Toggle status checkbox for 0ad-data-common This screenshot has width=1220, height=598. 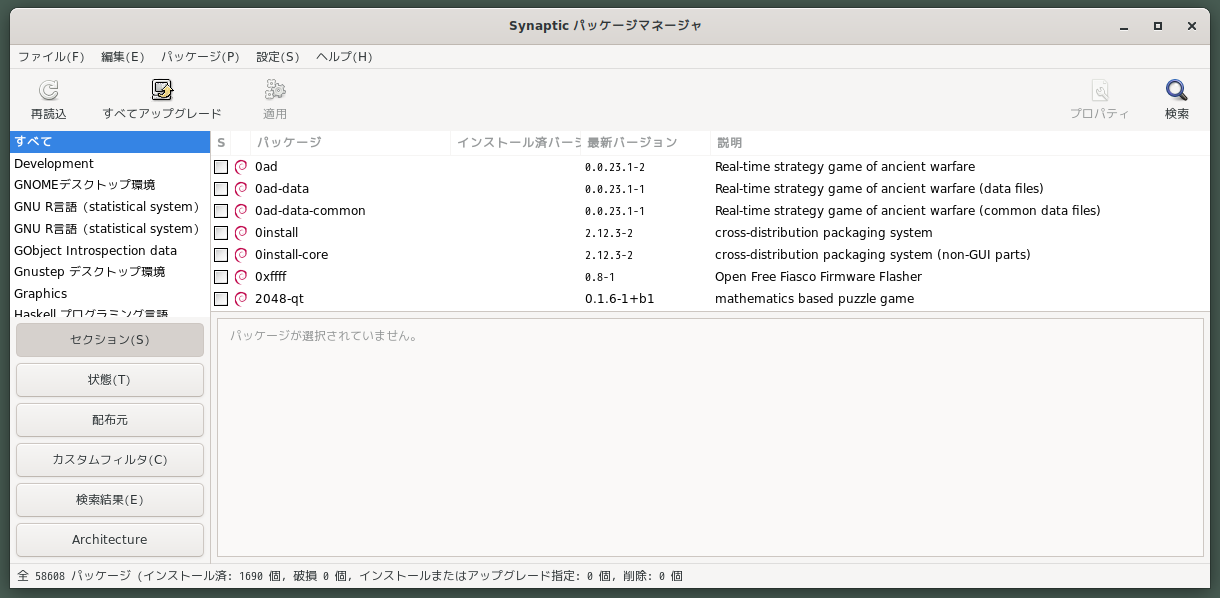(x=221, y=211)
